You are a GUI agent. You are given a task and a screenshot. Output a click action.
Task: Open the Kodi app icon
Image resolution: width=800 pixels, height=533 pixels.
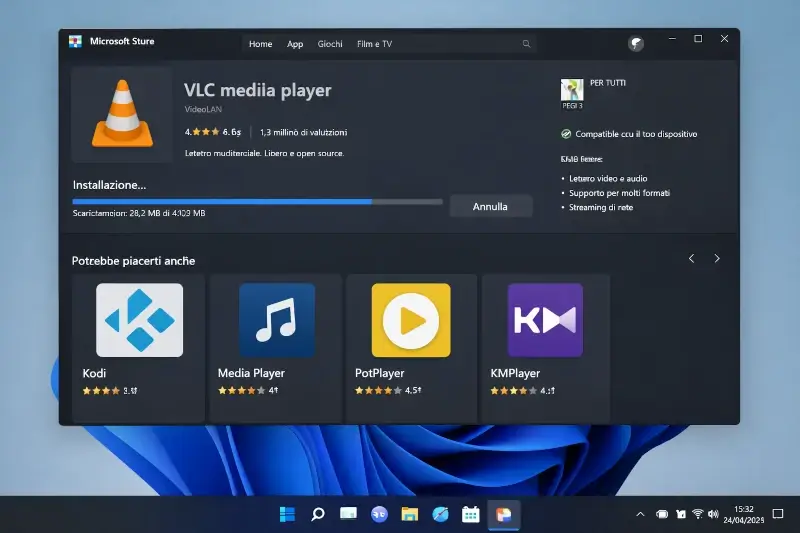139,320
